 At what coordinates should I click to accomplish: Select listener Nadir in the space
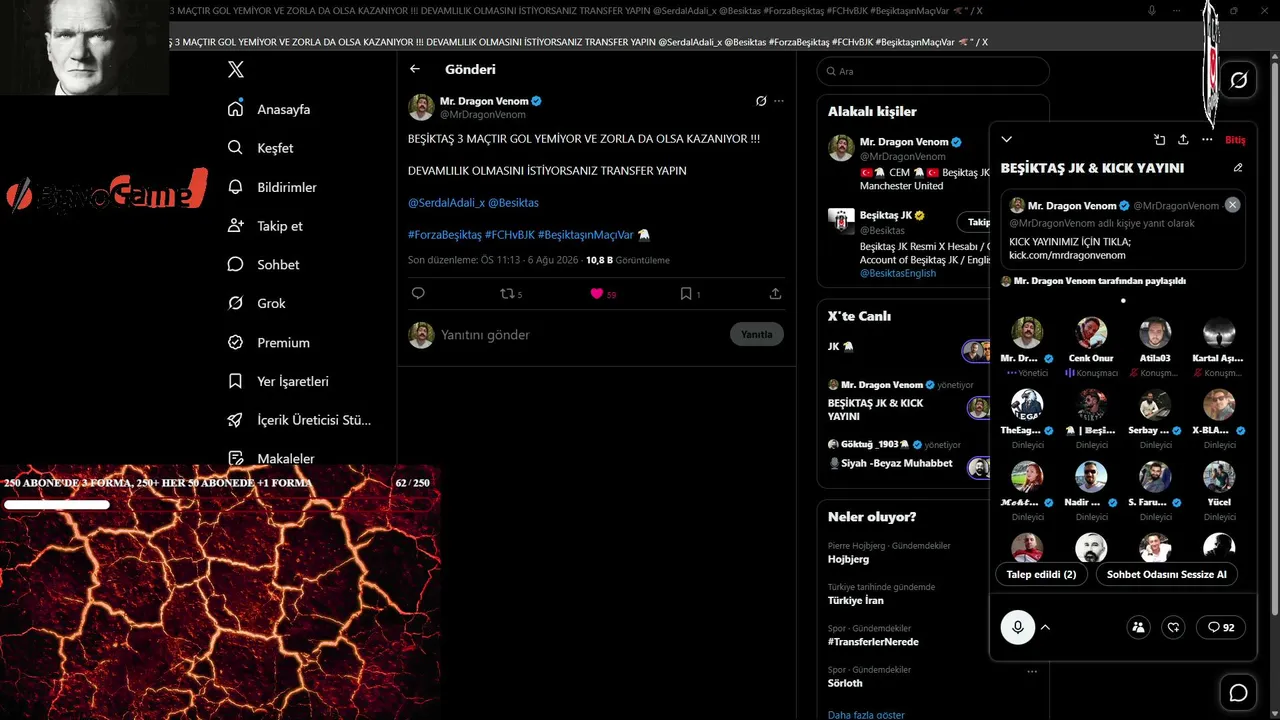tap(1091, 477)
